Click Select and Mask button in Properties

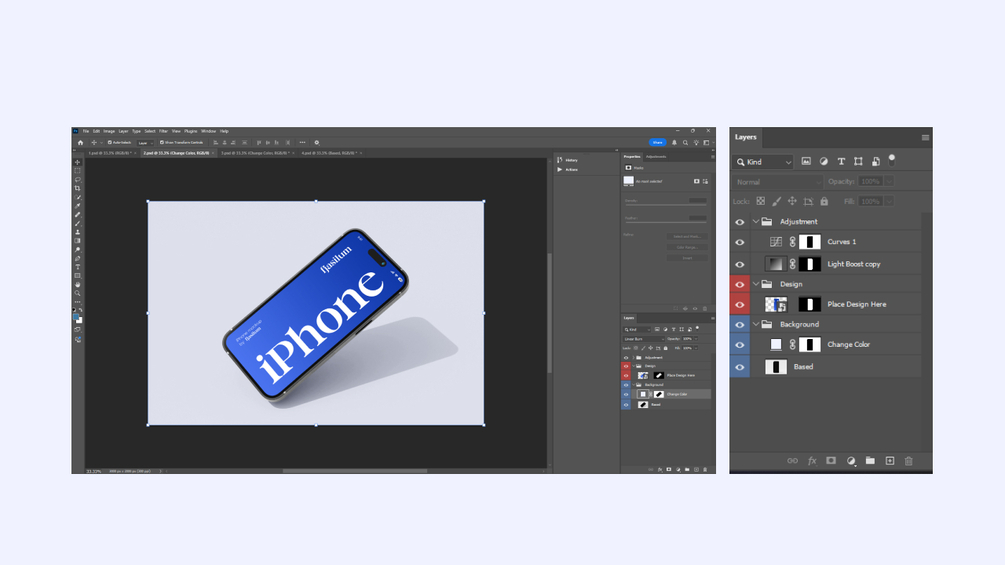(x=687, y=236)
